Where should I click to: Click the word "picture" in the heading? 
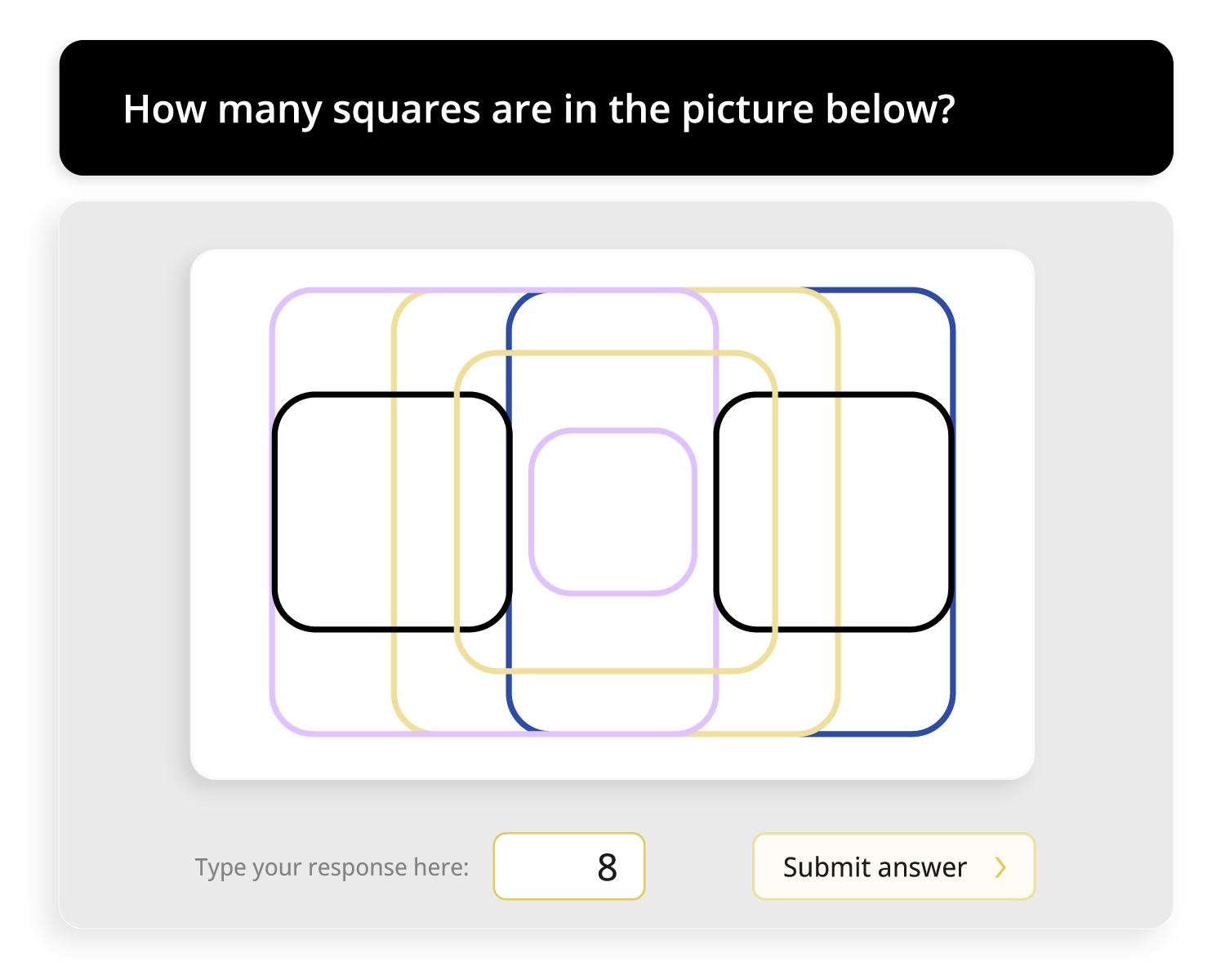tap(747, 111)
